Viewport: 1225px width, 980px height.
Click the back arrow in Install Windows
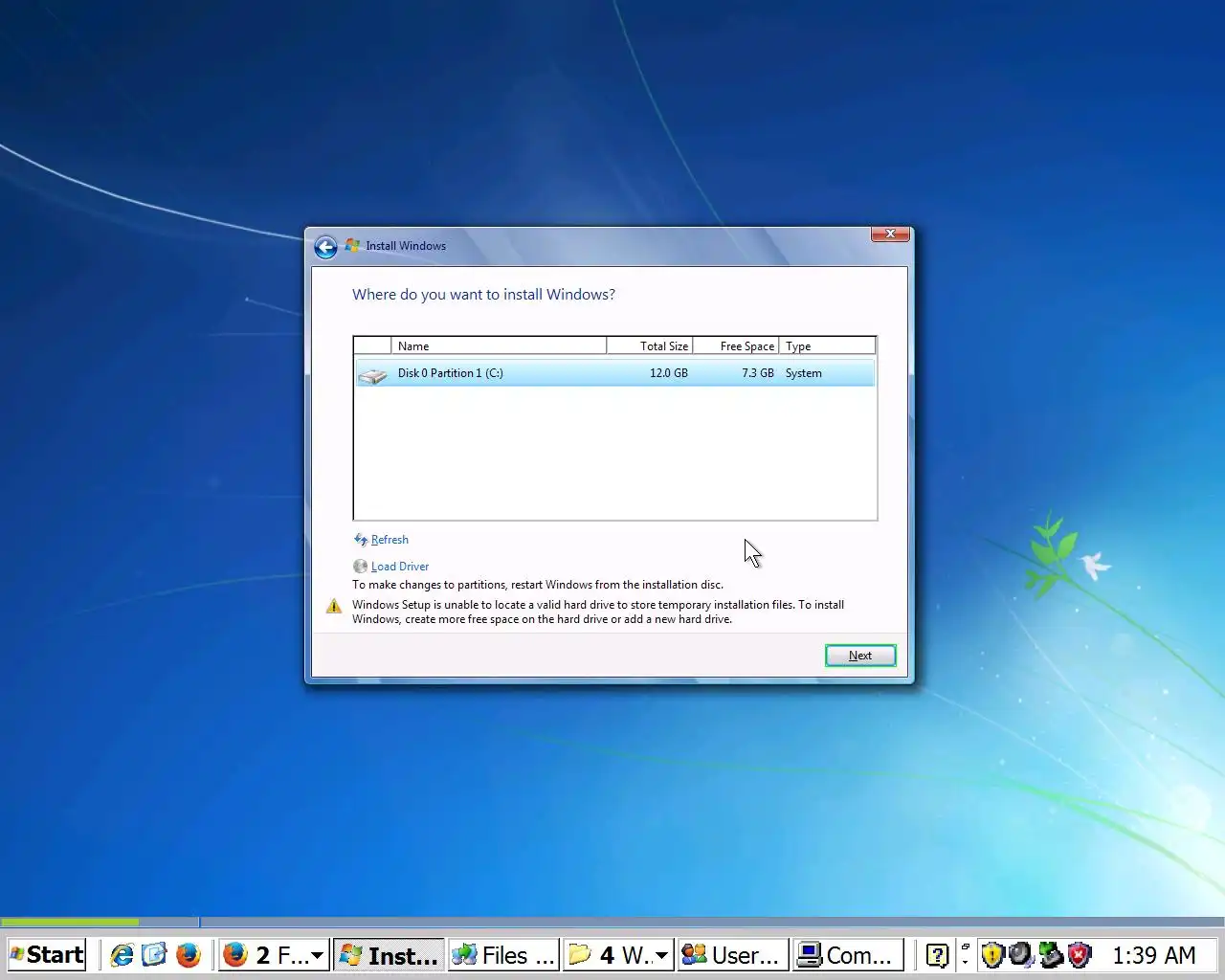[x=325, y=247]
